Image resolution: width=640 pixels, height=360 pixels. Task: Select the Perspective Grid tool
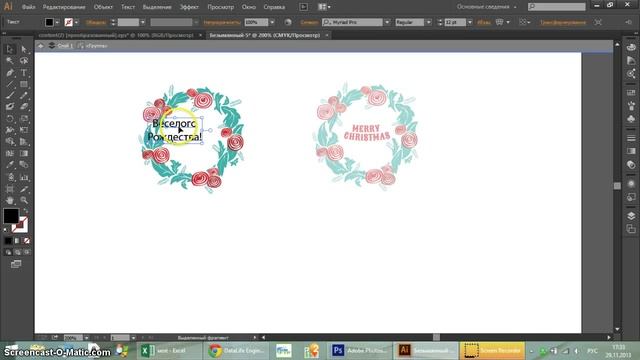[x=24, y=142]
